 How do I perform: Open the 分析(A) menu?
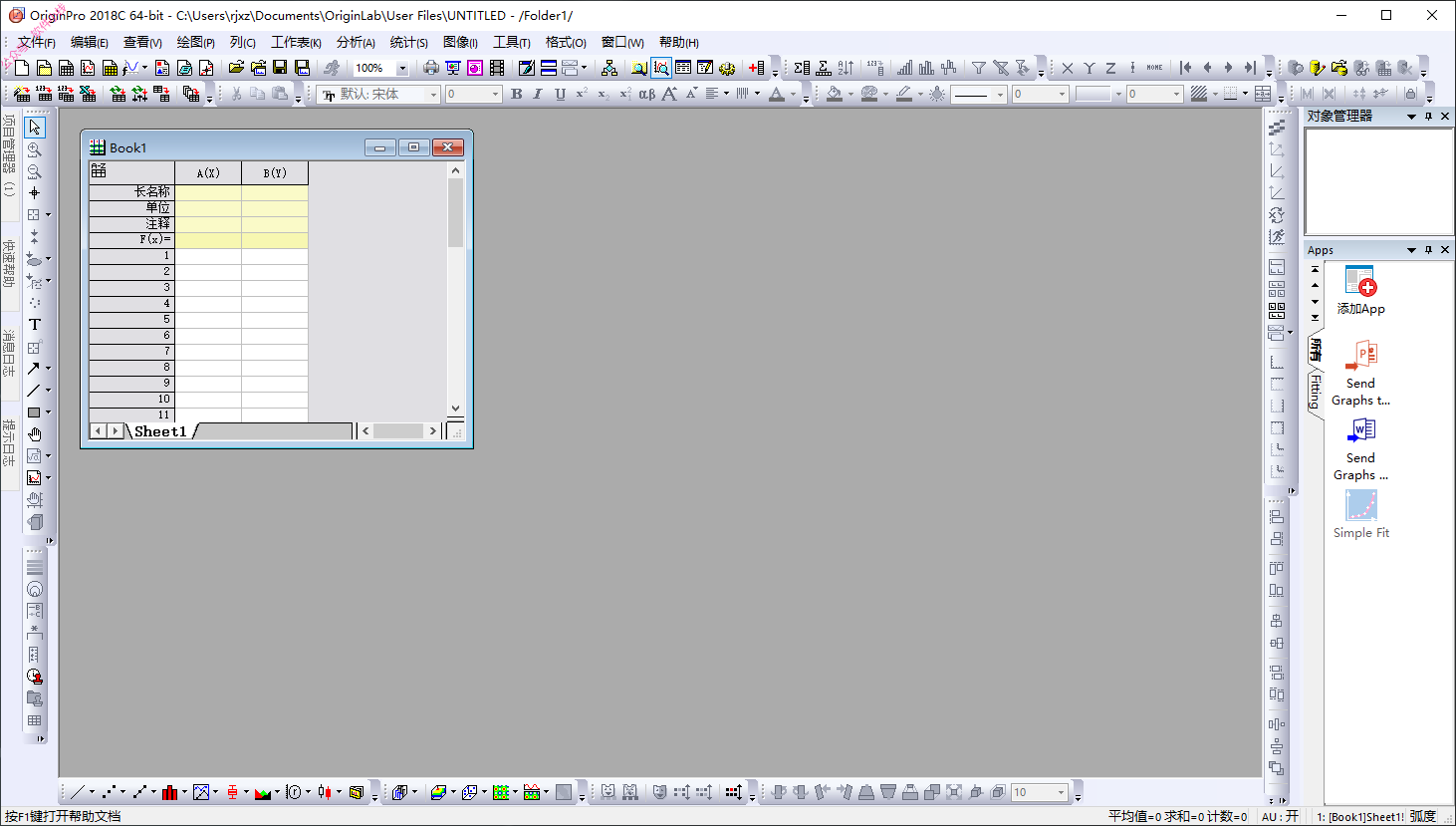pos(356,42)
